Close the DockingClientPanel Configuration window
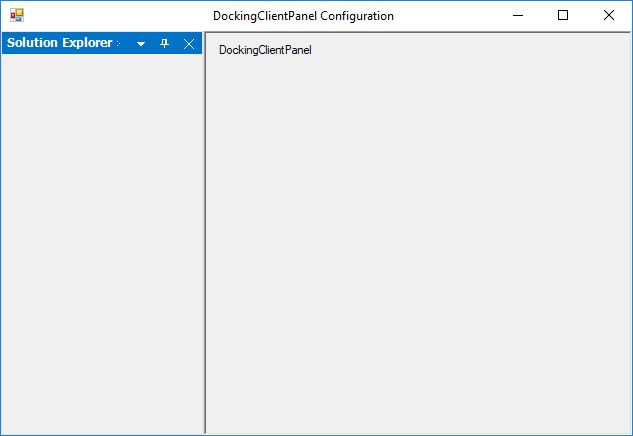 [609, 15]
